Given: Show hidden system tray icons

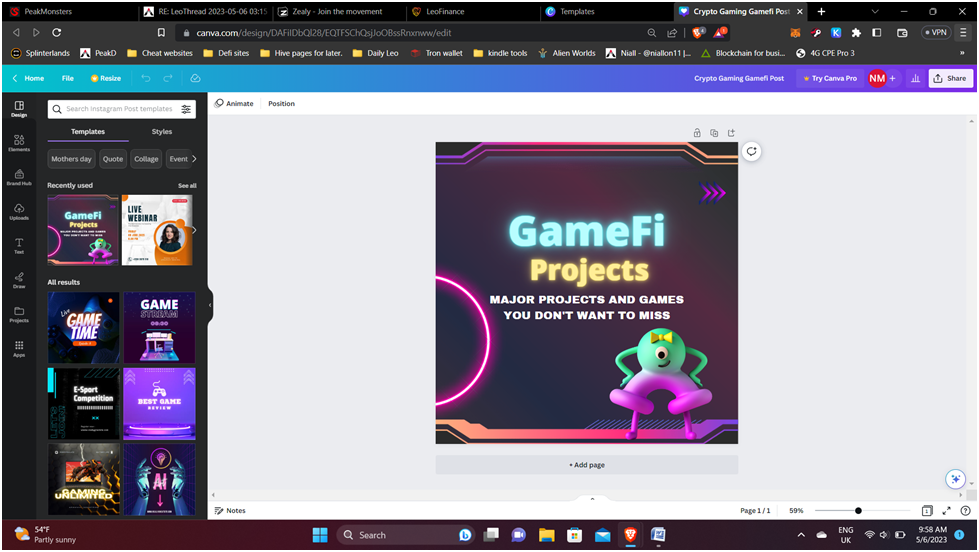Looking at the screenshot, I should [x=801, y=535].
